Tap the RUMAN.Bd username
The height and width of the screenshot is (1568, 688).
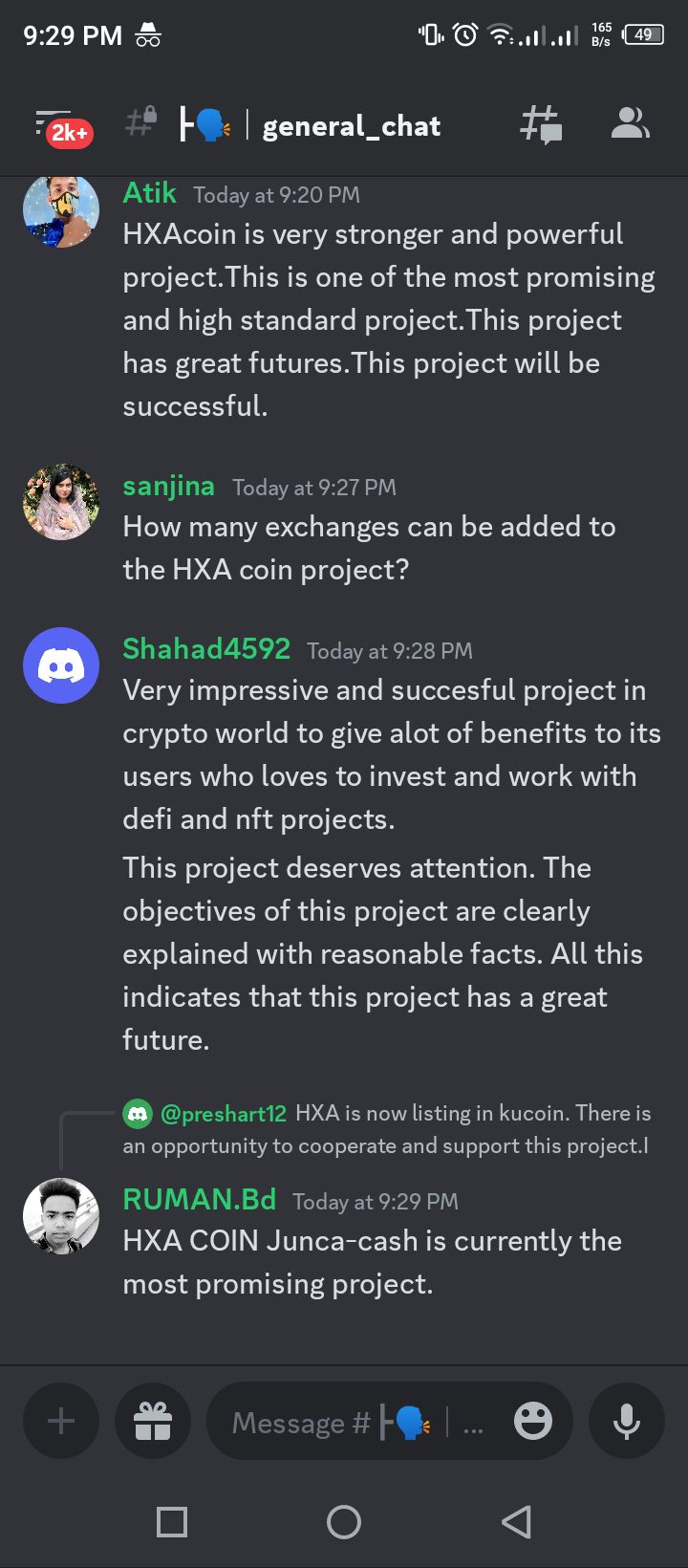pyautogui.click(x=200, y=1199)
